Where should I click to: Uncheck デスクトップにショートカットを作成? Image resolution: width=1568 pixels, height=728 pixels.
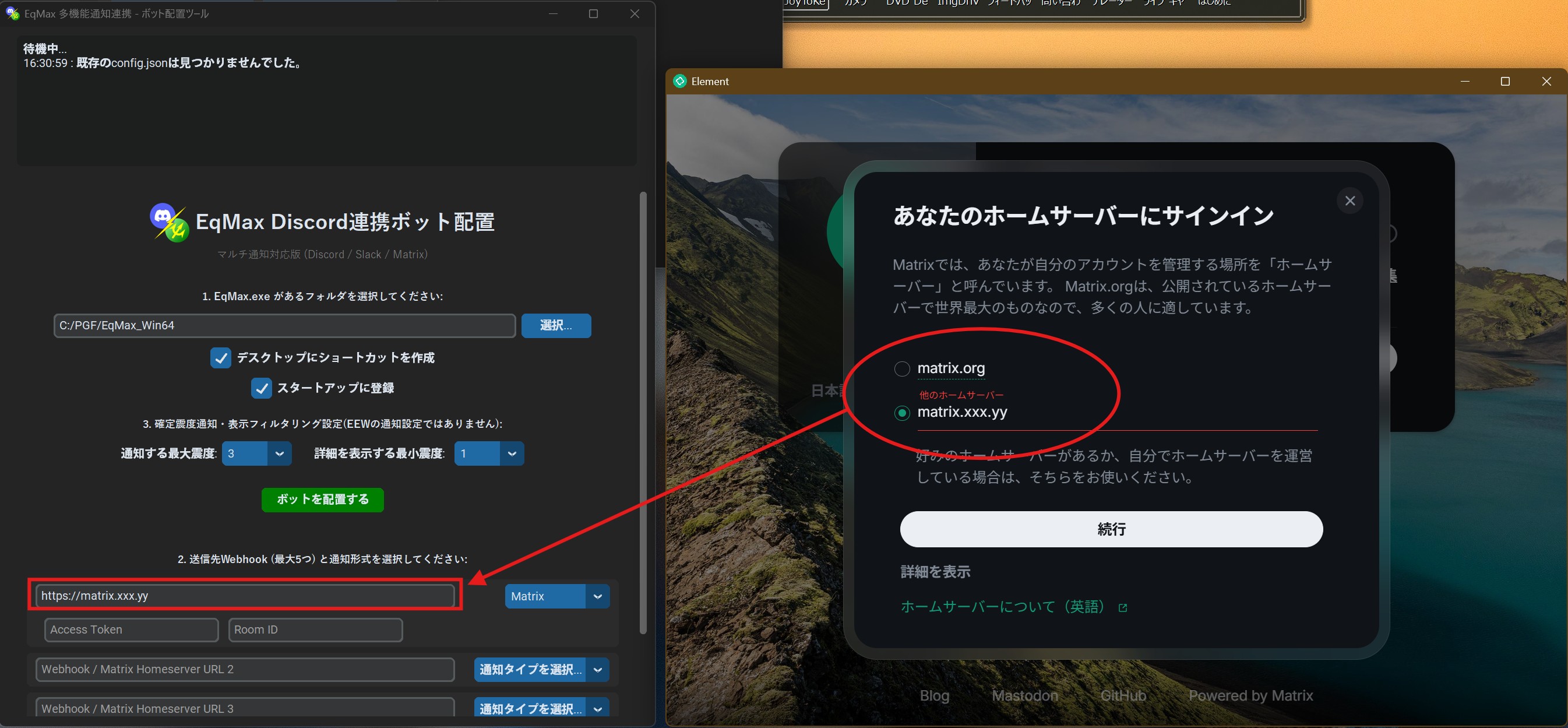220,358
